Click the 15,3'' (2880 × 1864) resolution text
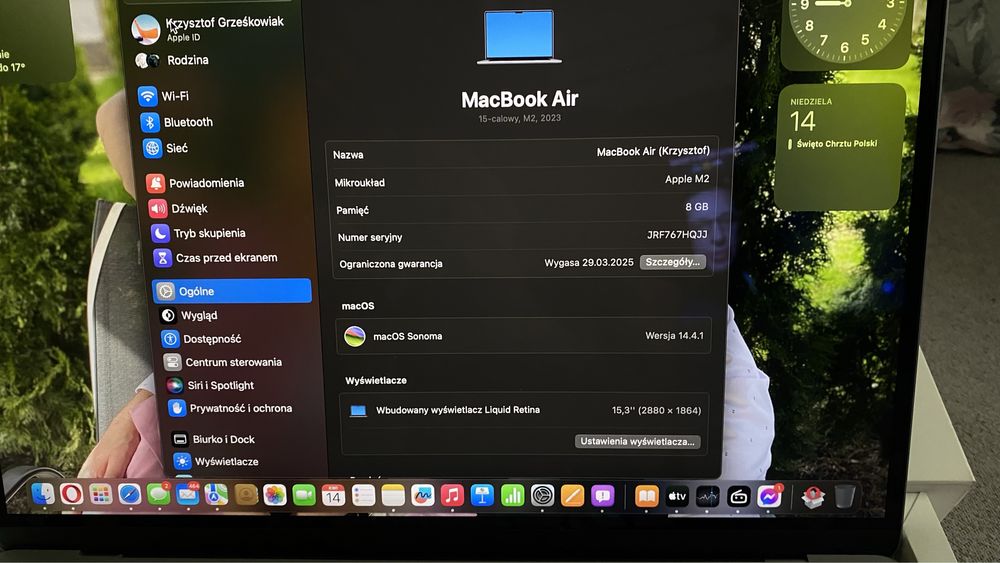The image size is (1000, 563). 656,410
